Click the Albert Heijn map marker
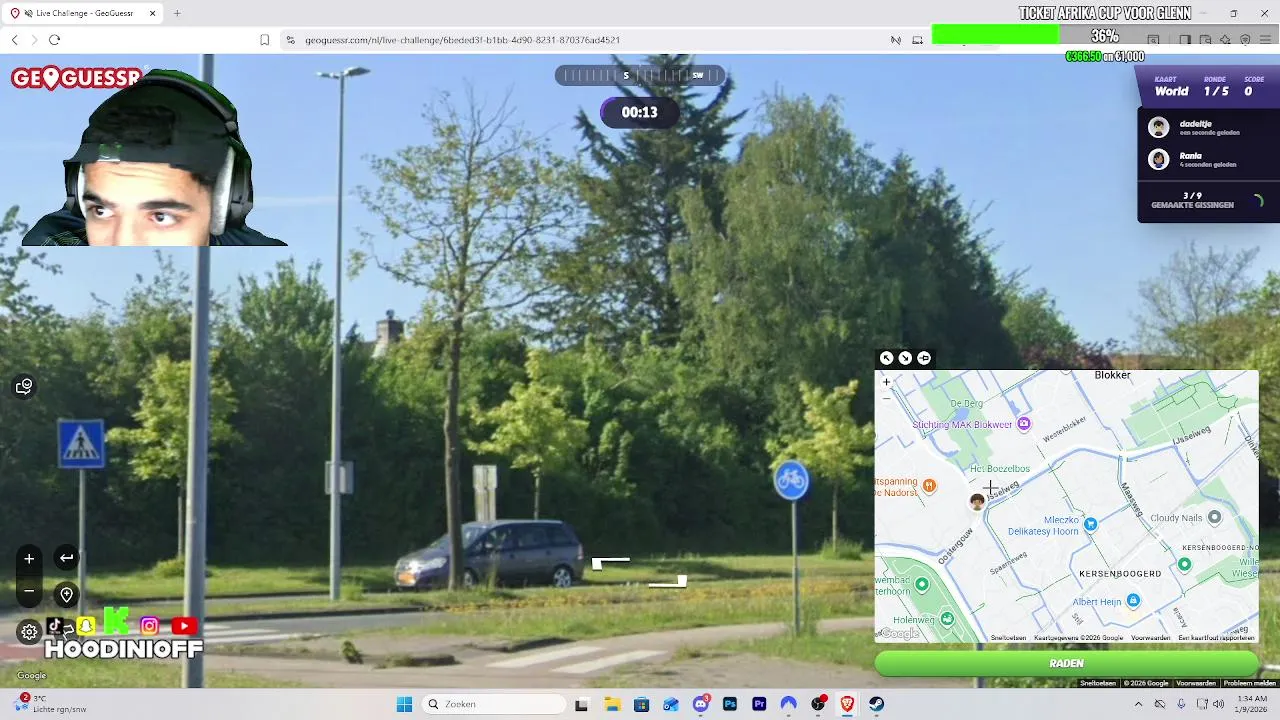 (x=1133, y=601)
